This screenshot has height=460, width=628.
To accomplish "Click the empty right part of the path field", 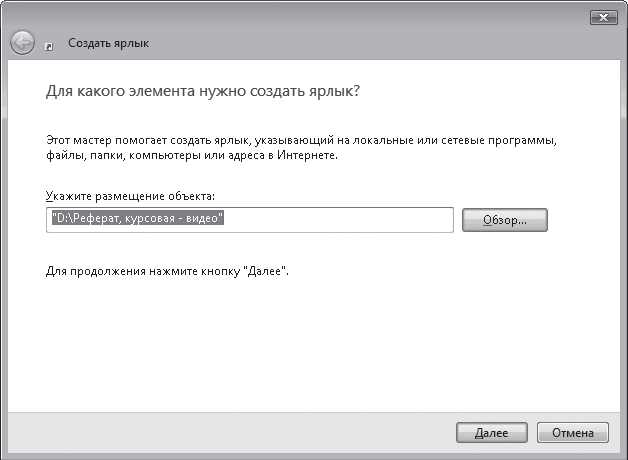I will tap(380, 219).
